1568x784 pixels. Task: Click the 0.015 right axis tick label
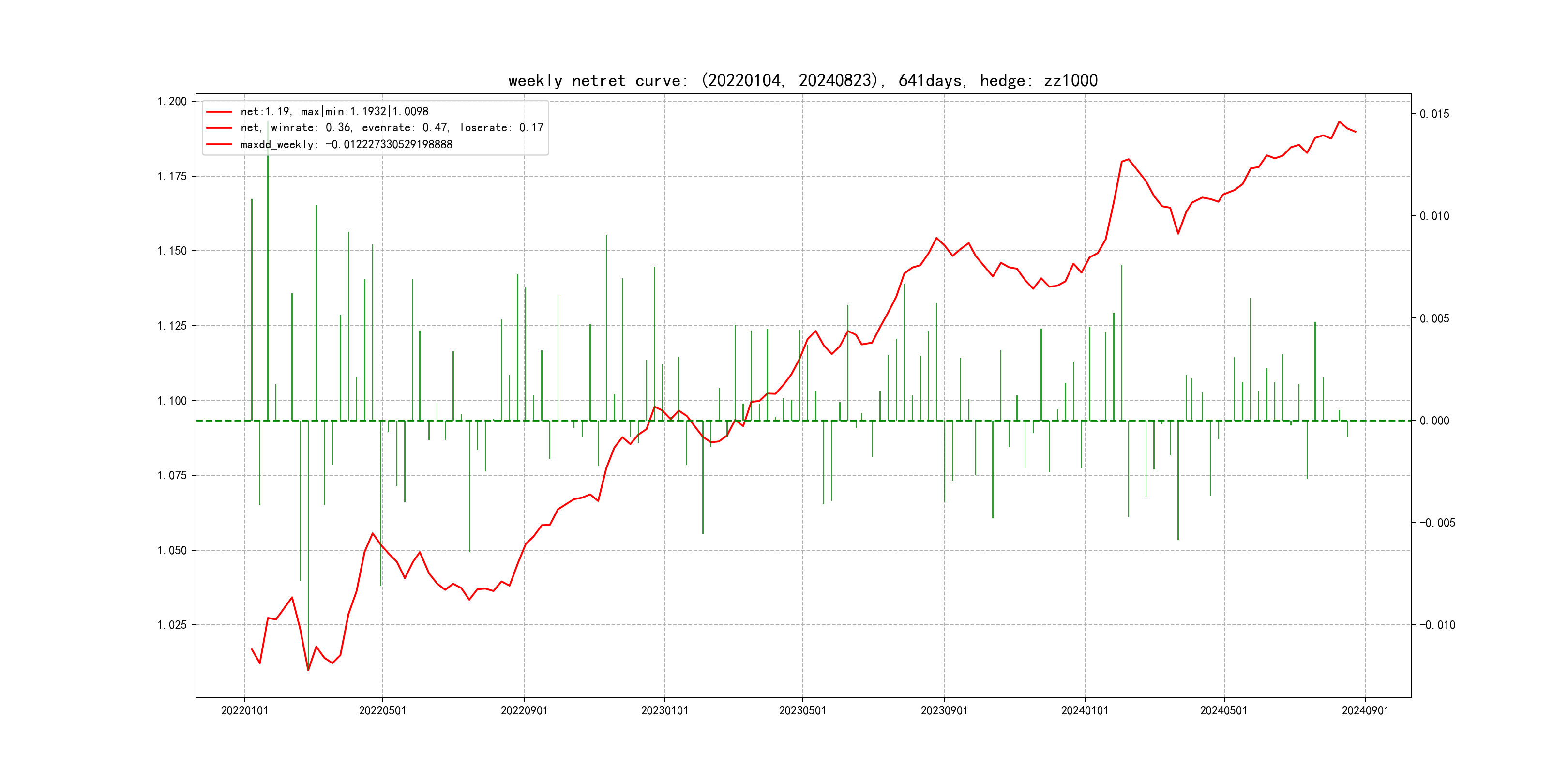(x=1434, y=114)
